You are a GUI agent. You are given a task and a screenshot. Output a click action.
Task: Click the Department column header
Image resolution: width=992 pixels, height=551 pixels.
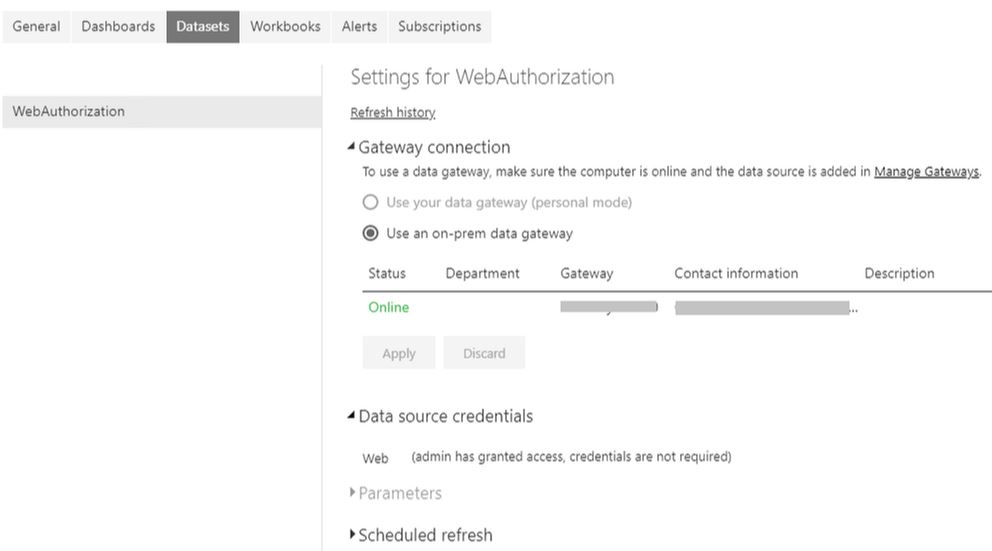[x=483, y=273]
